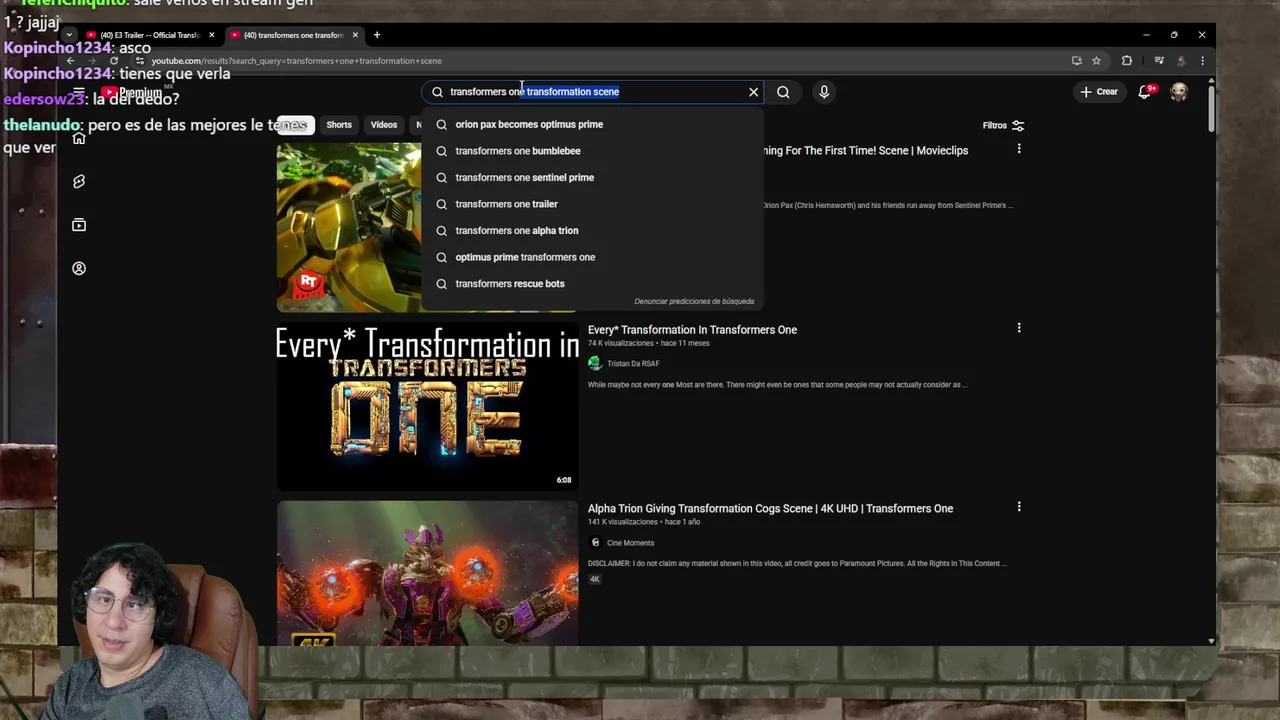Screen dimensions: 1280x720
Task: Click Alpha Trion 4K video thumbnail
Action: 427,573
